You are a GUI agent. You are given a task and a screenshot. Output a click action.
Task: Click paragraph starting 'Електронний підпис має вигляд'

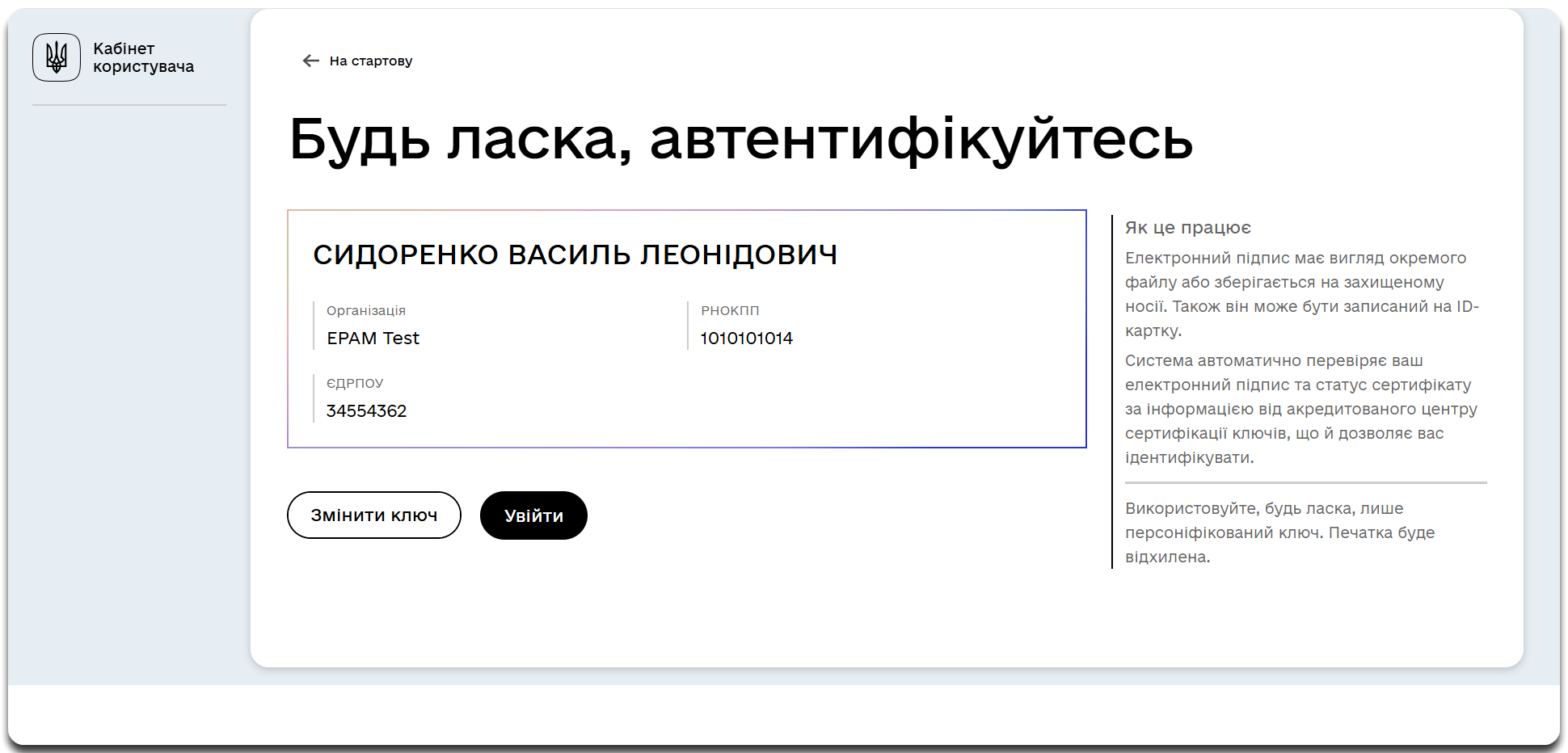pyautogui.click(x=1302, y=294)
